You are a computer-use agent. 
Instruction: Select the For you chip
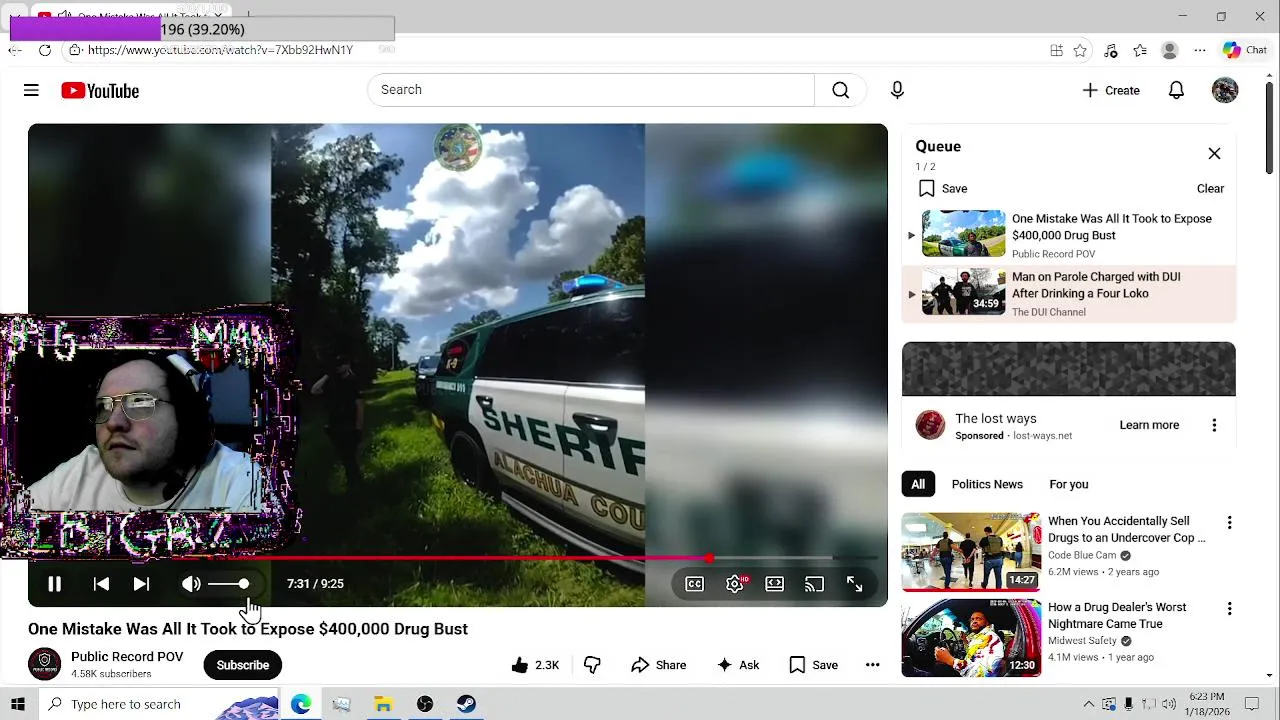point(1069,484)
